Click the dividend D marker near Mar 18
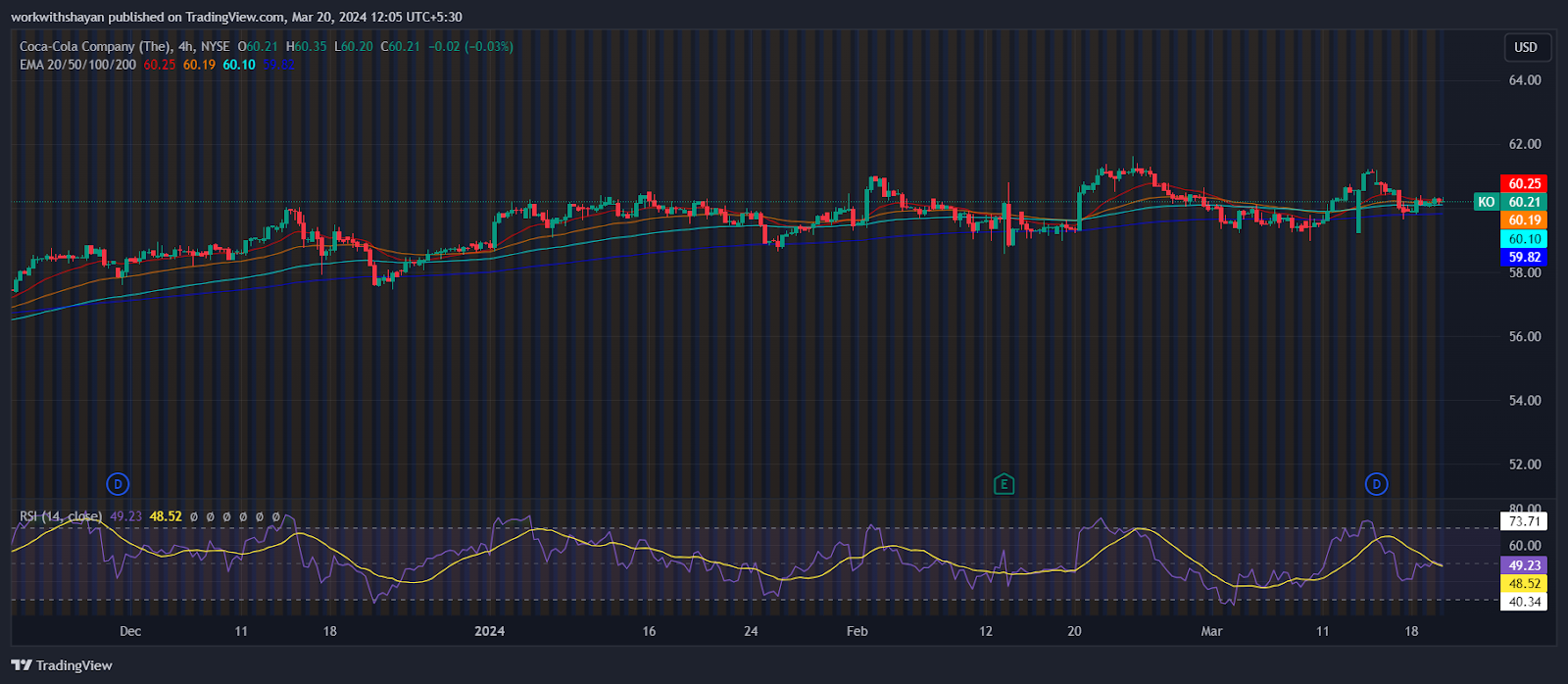Viewport: 1568px width, 684px height. click(x=1377, y=483)
